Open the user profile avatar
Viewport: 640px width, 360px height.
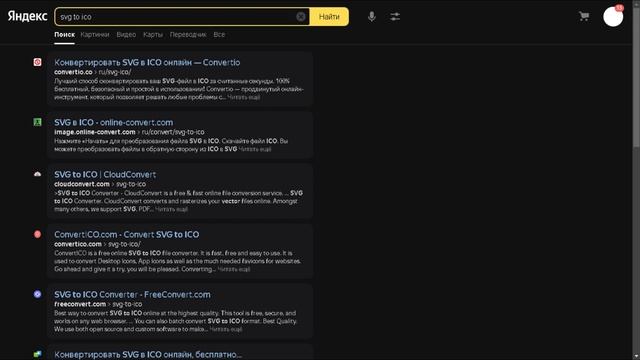point(613,17)
